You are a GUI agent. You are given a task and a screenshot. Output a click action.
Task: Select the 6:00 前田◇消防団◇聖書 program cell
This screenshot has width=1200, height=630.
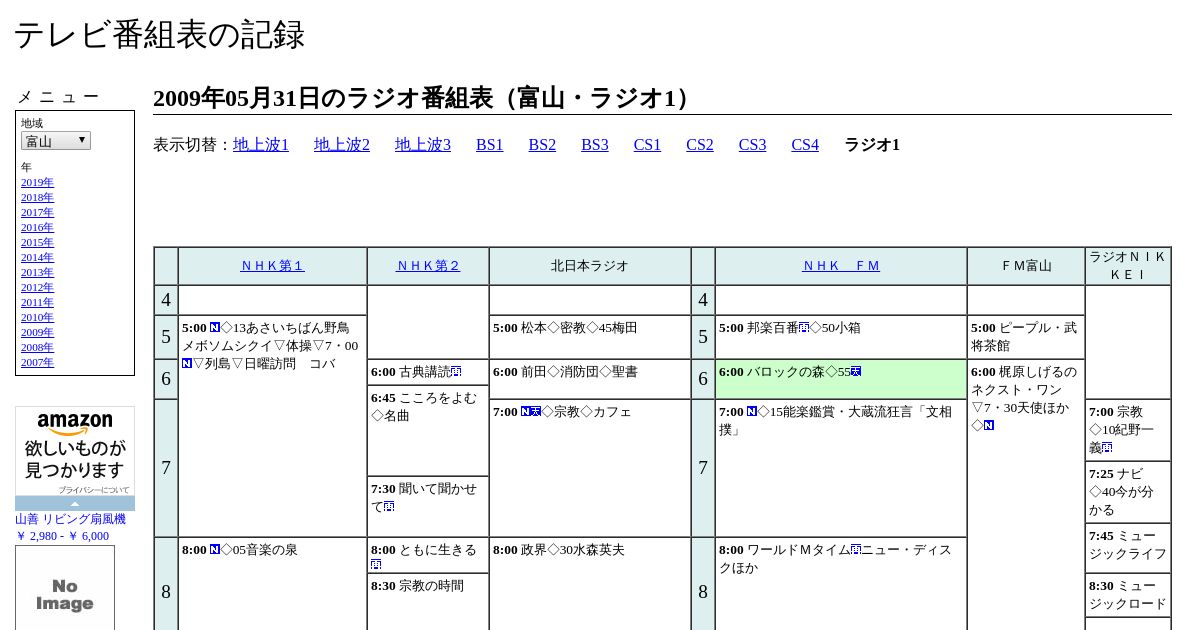coord(590,379)
